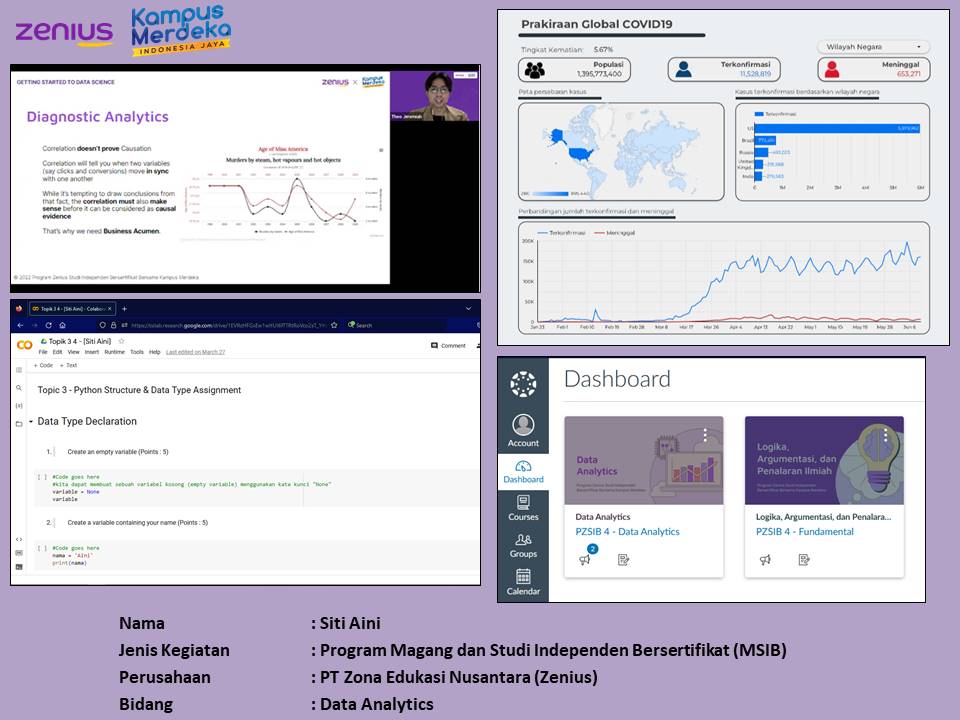
Task: Open the Tools menu in Colab
Action: tap(137, 352)
